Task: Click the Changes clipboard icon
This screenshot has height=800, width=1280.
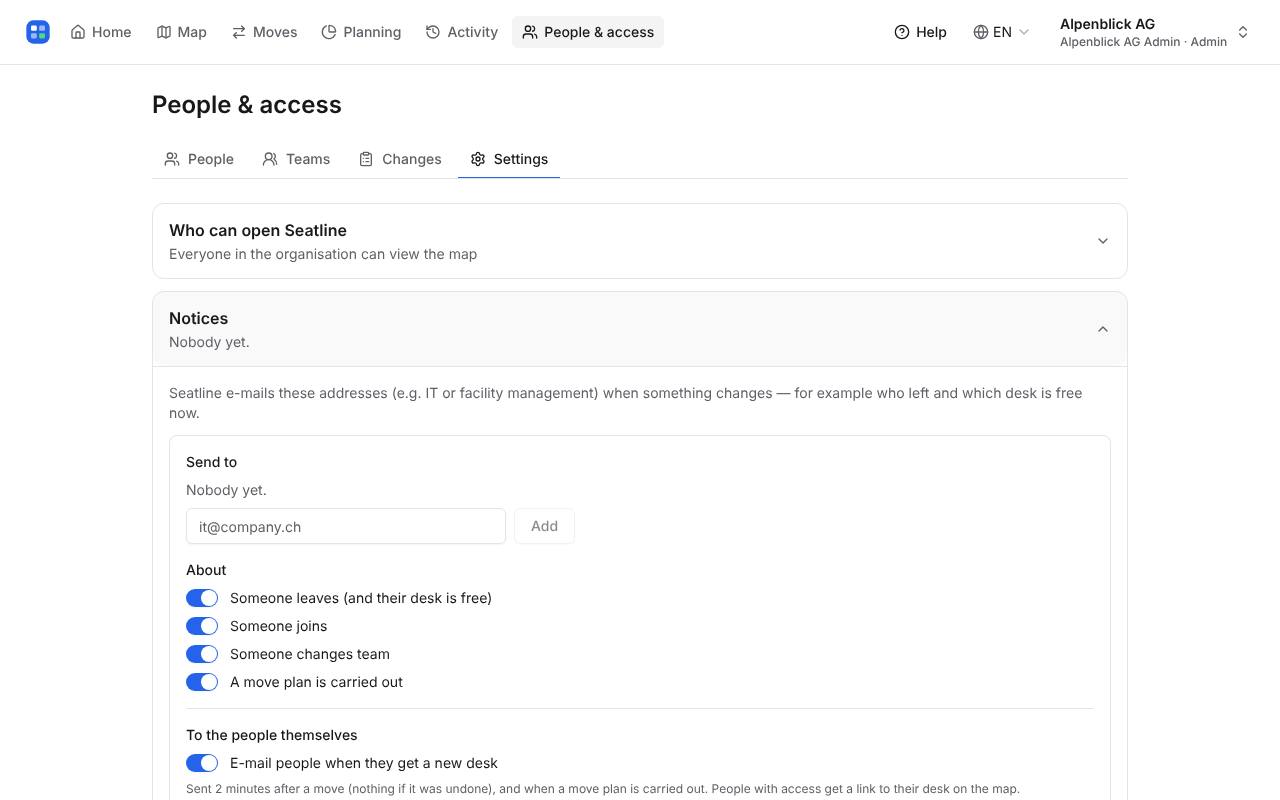Action: [366, 159]
